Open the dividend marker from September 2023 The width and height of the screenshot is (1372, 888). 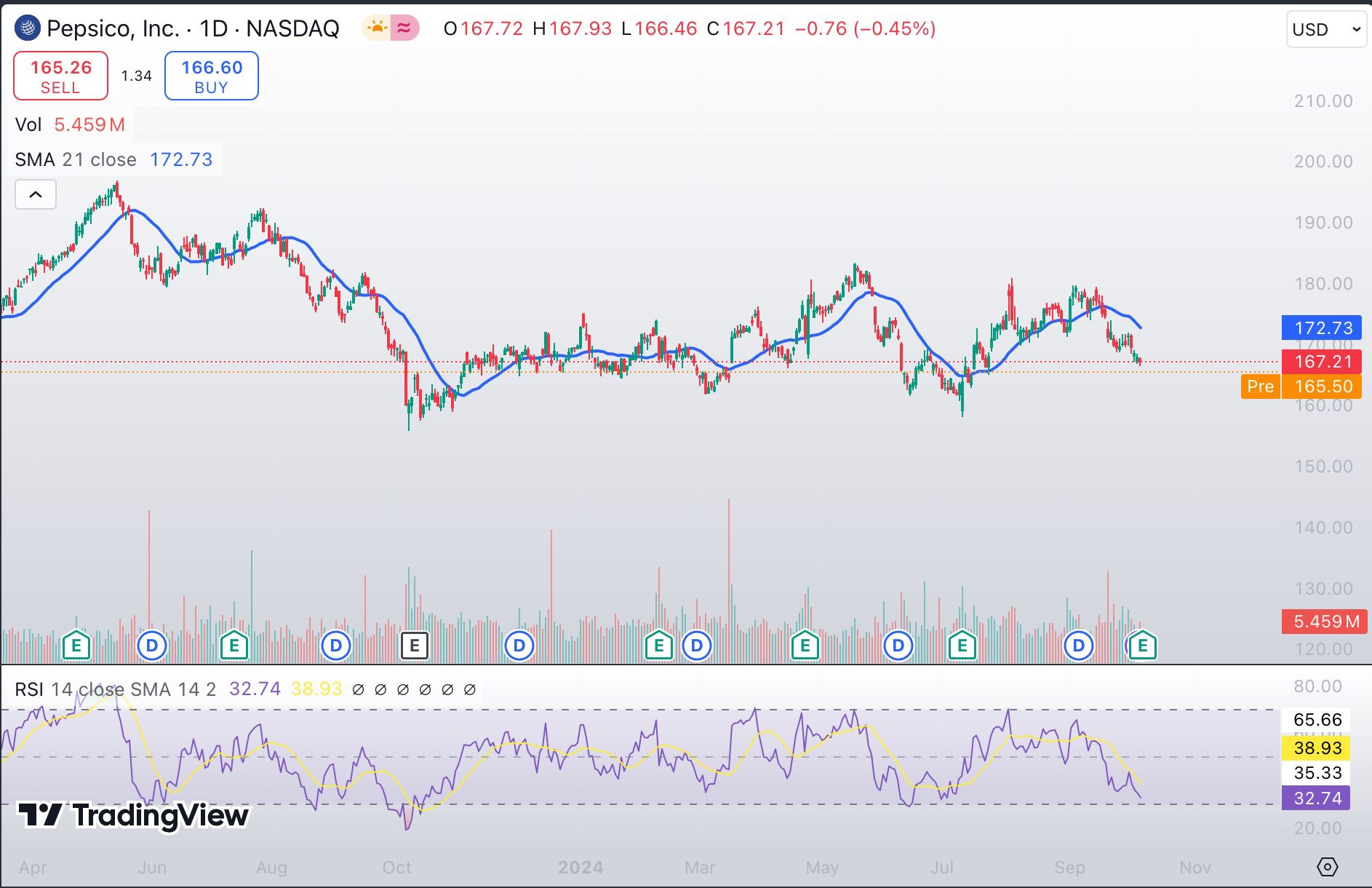(x=336, y=646)
